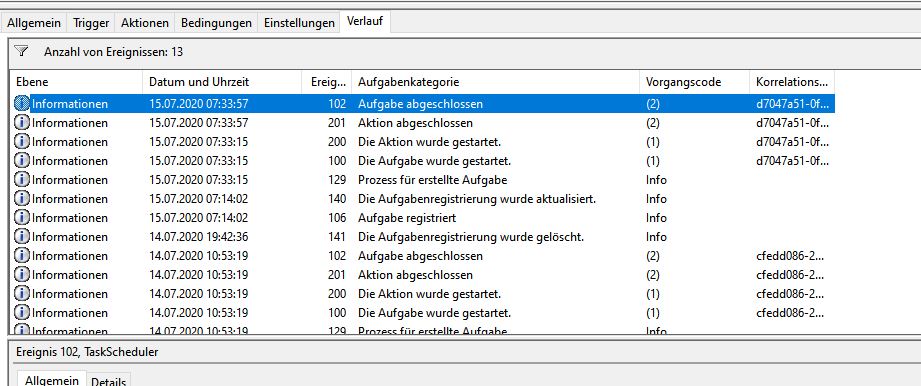
Task: Click date '15.07.2020 07:14:02' in event 140 row
Action: 199,199
